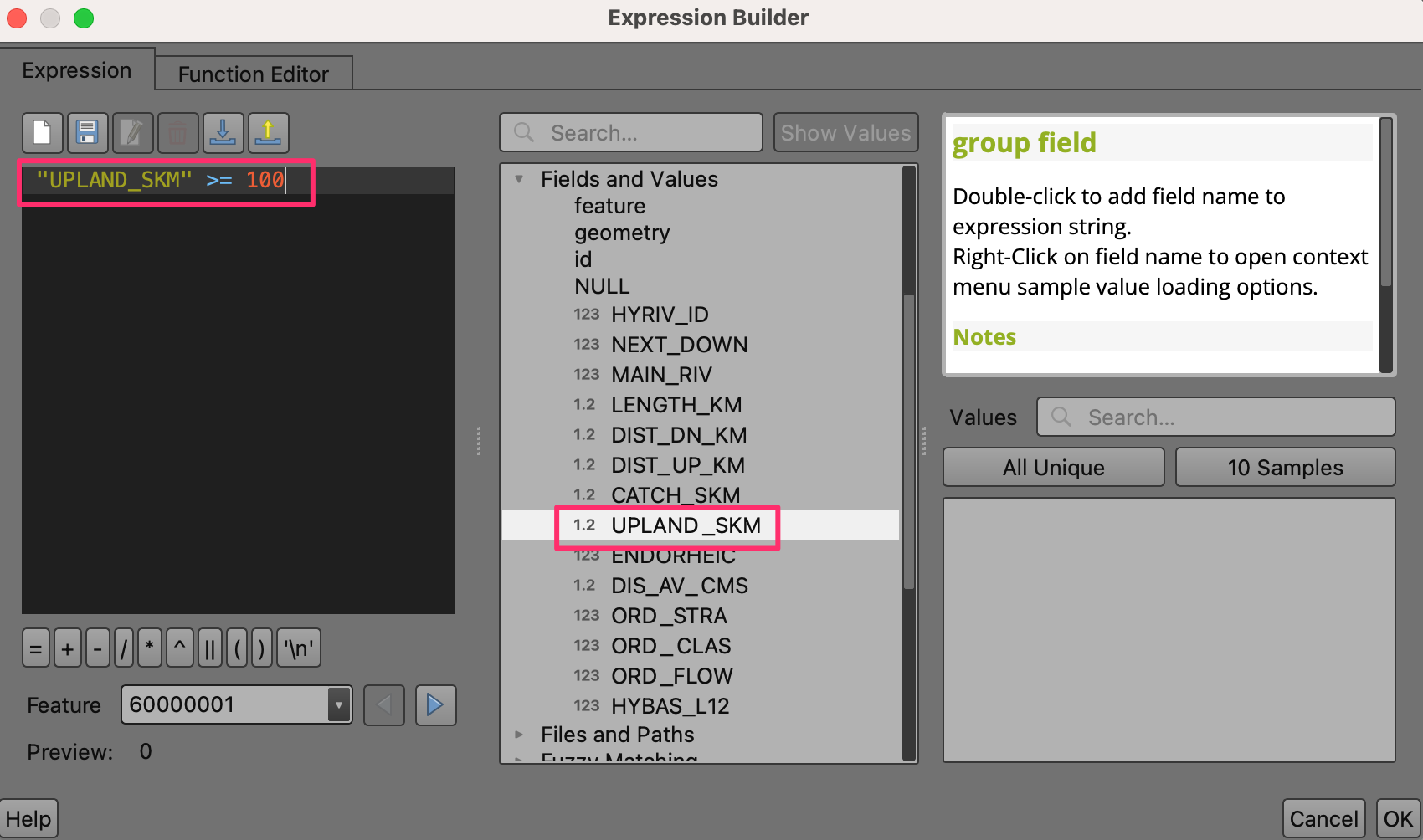Viewport: 1423px width, 840px height.
Task: Insert the power (^) operator
Action: pos(179,648)
